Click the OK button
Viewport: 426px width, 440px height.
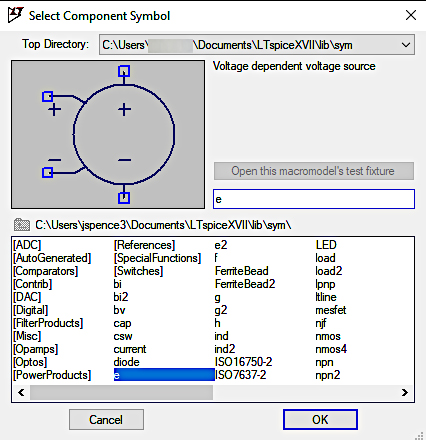320,420
